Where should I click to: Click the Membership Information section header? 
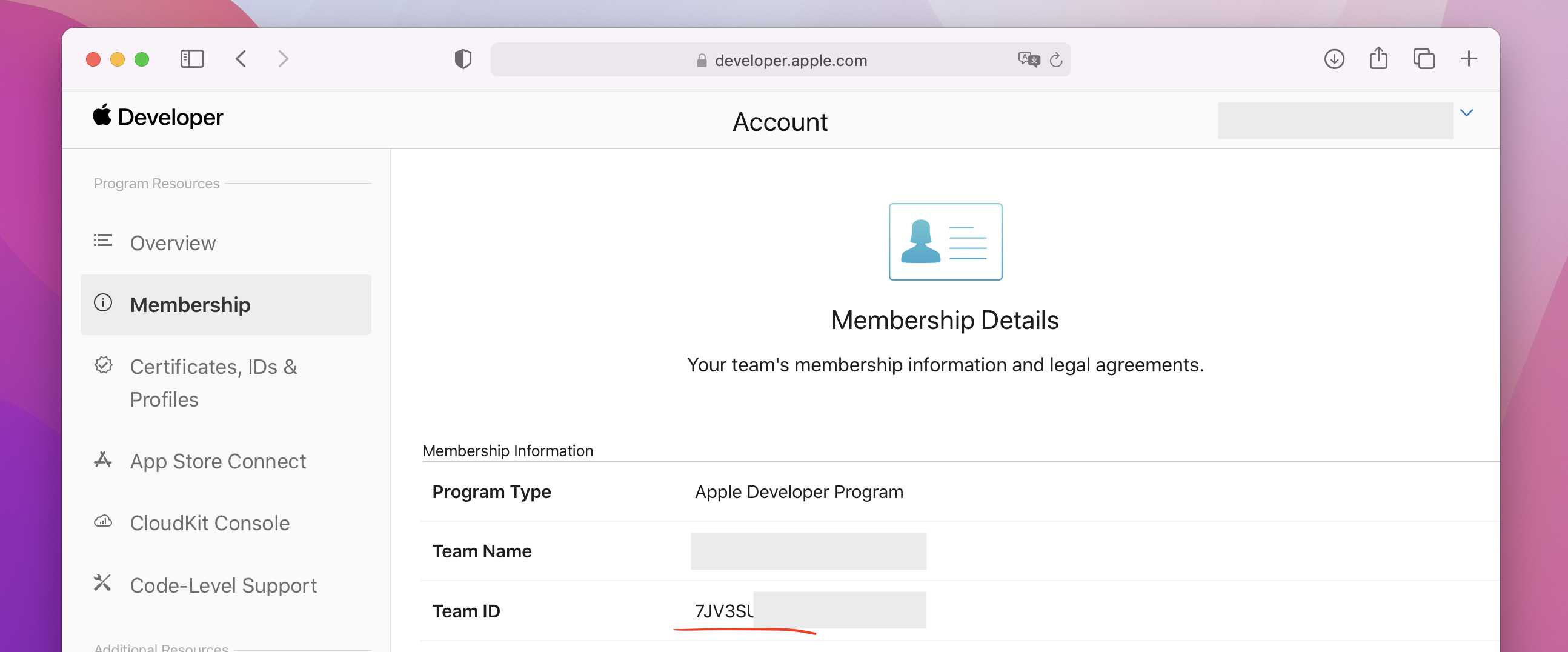(x=508, y=450)
